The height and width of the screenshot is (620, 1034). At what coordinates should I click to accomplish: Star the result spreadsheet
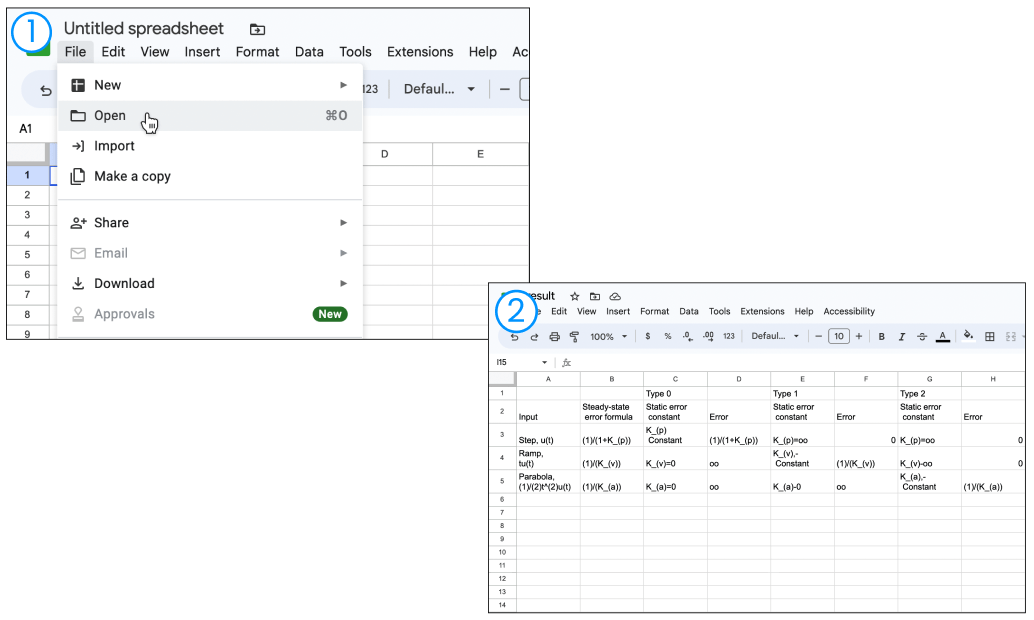(x=573, y=296)
